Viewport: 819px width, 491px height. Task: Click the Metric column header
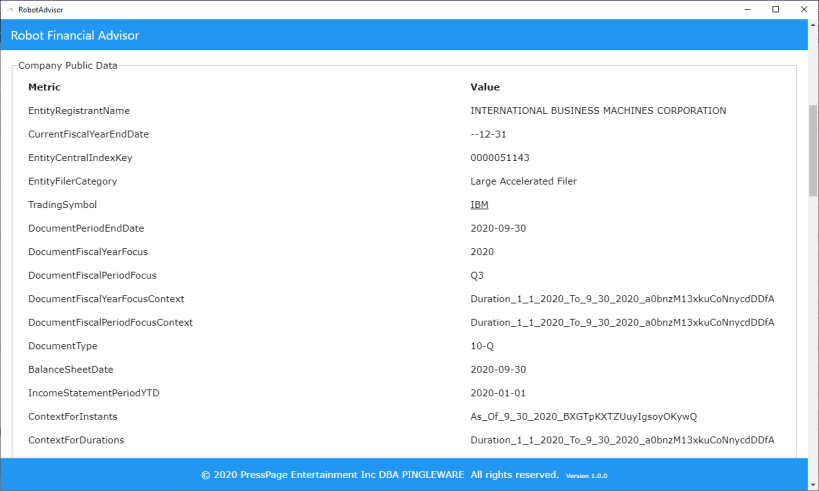coord(44,87)
